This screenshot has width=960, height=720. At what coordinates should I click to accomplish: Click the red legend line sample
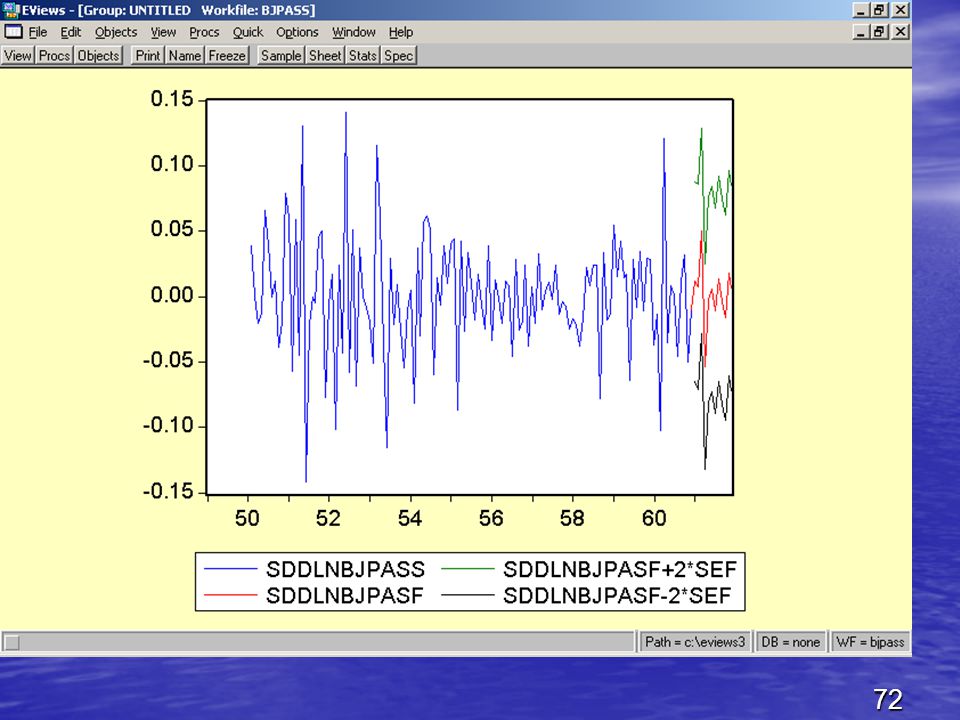click(x=230, y=594)
